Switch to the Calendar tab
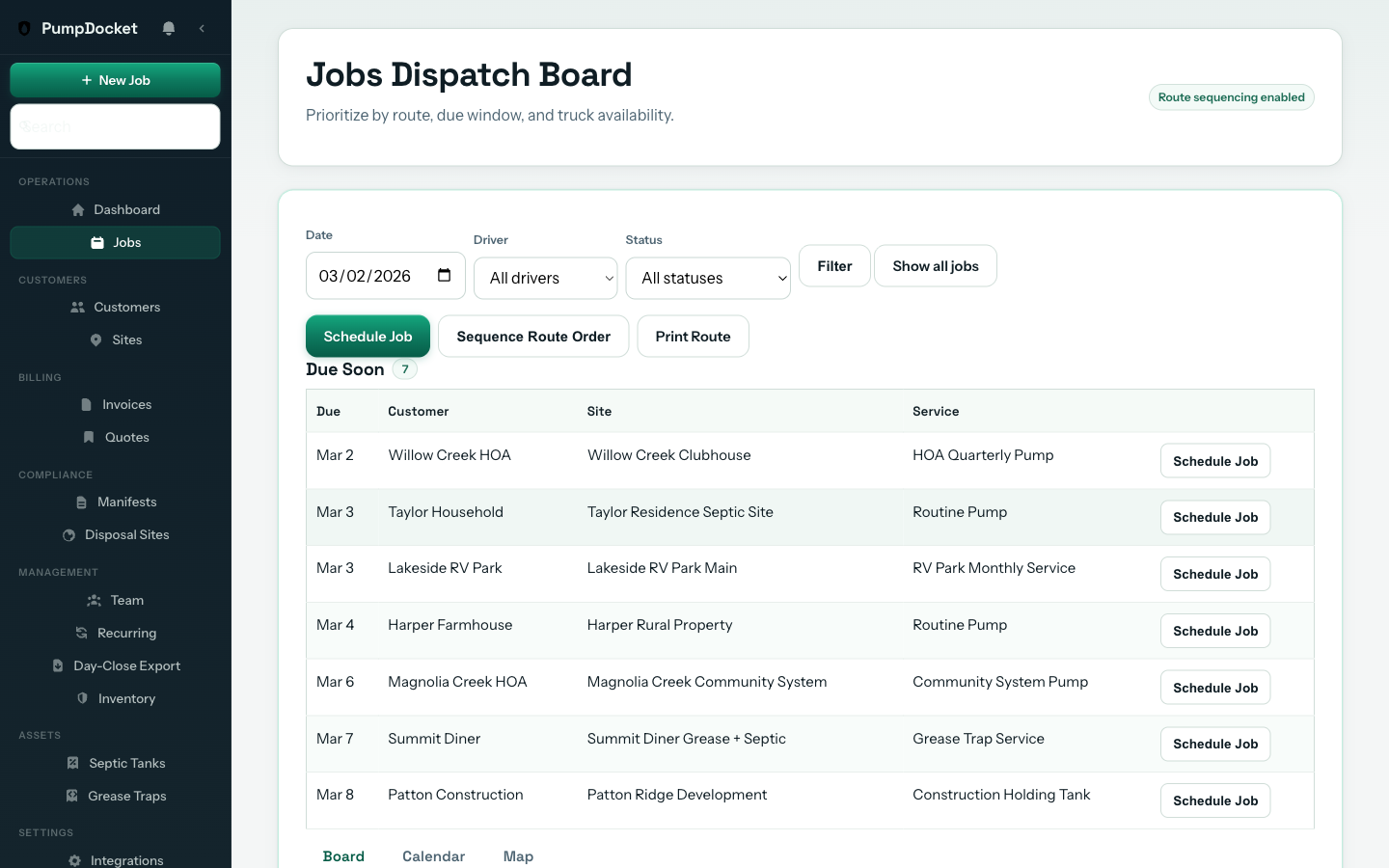Image resolution: width=1389 pixels, height=868 pixels. click(x=433, y=855)
